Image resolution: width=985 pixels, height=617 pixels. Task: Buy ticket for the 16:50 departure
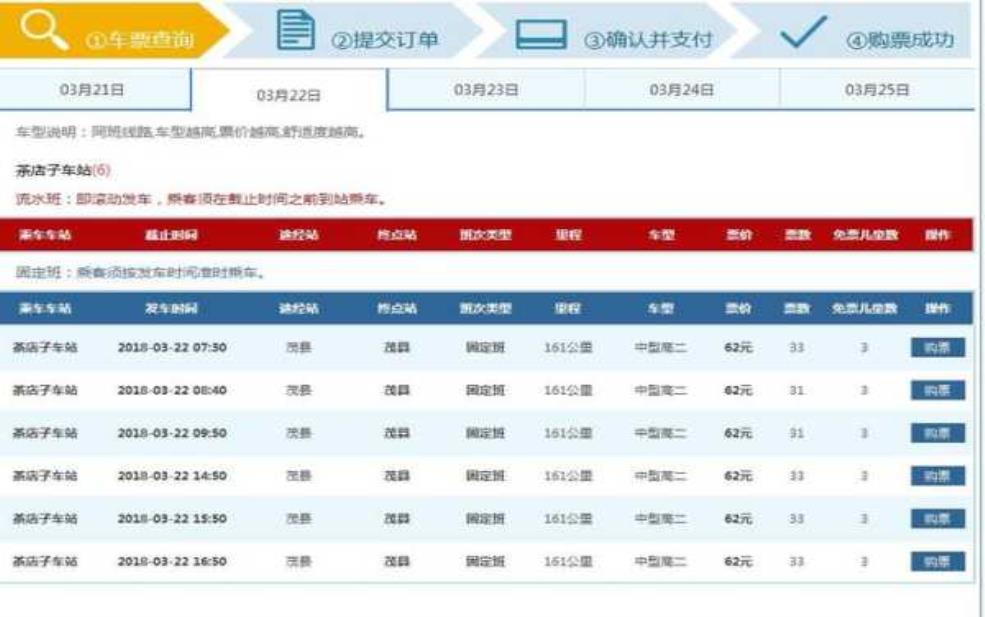coord(938,561)
